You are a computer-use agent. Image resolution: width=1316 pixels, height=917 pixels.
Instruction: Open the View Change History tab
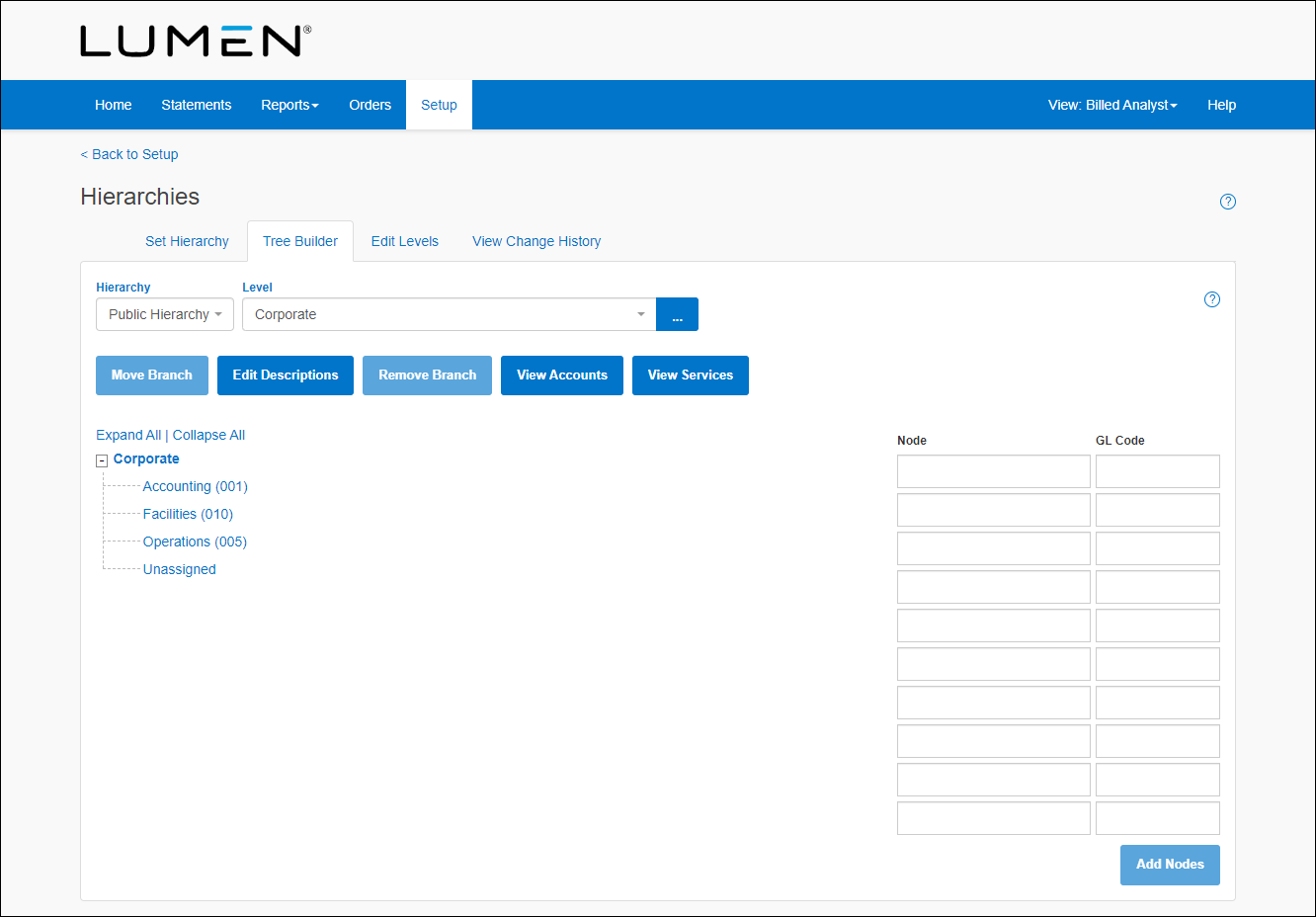(536, 241)
